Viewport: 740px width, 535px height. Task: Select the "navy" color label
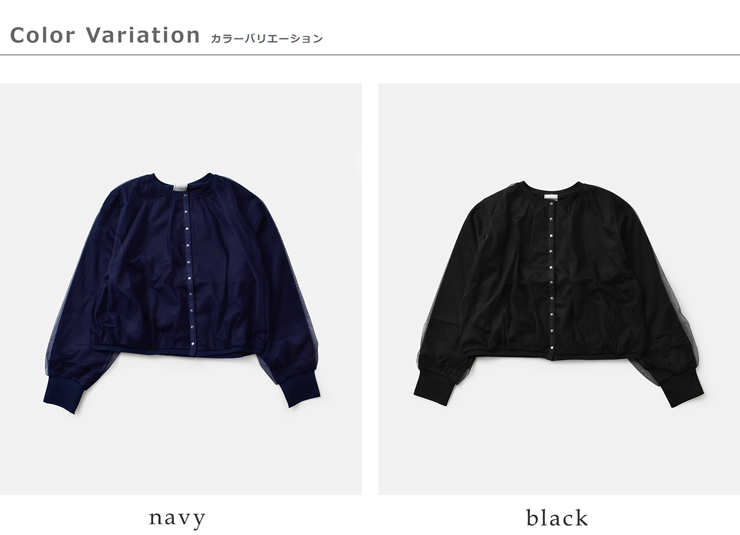[x=177, y=518]
